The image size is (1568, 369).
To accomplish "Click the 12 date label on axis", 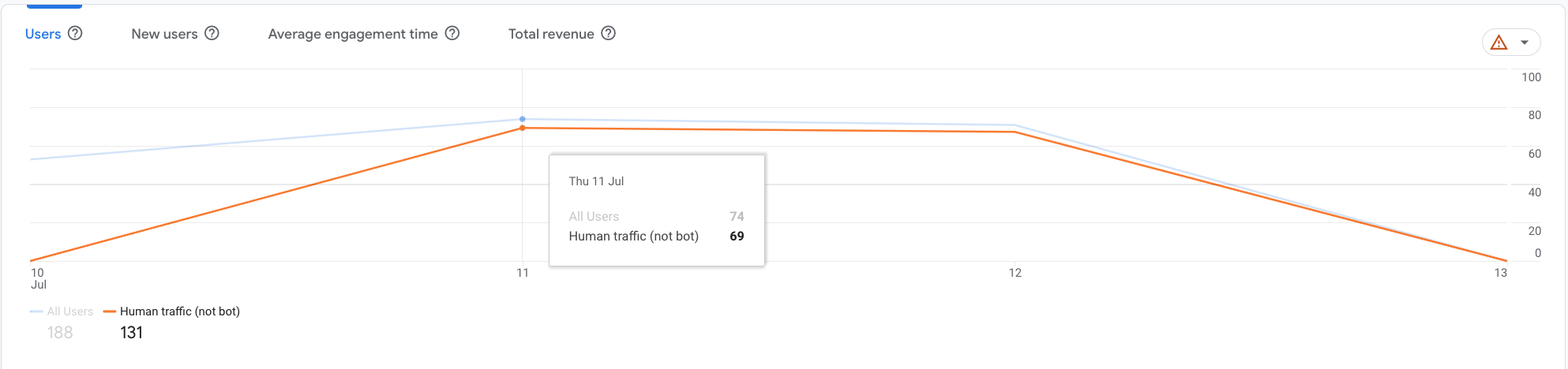I will (1015, 273).
